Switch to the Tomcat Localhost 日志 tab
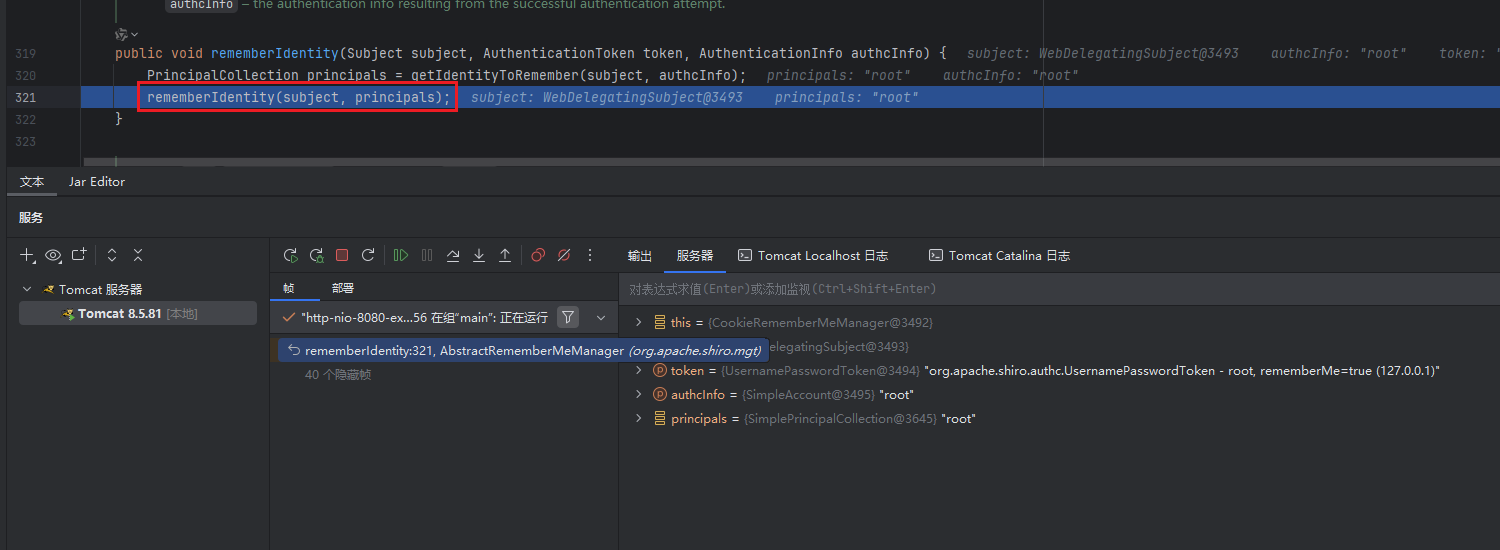 (x=812, y=256)
